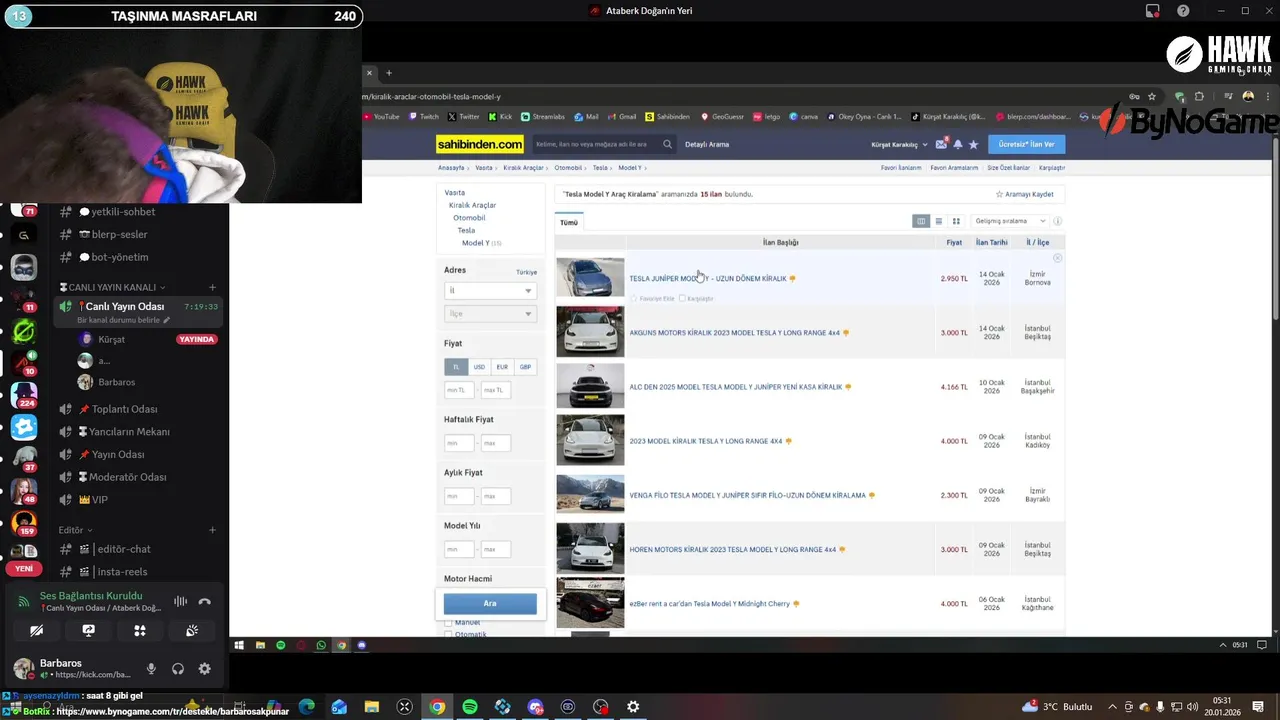Viewport: 1280px width, 720px height.
Task: Open File Explorer on the taskbar
Action: tap(372, 707)
